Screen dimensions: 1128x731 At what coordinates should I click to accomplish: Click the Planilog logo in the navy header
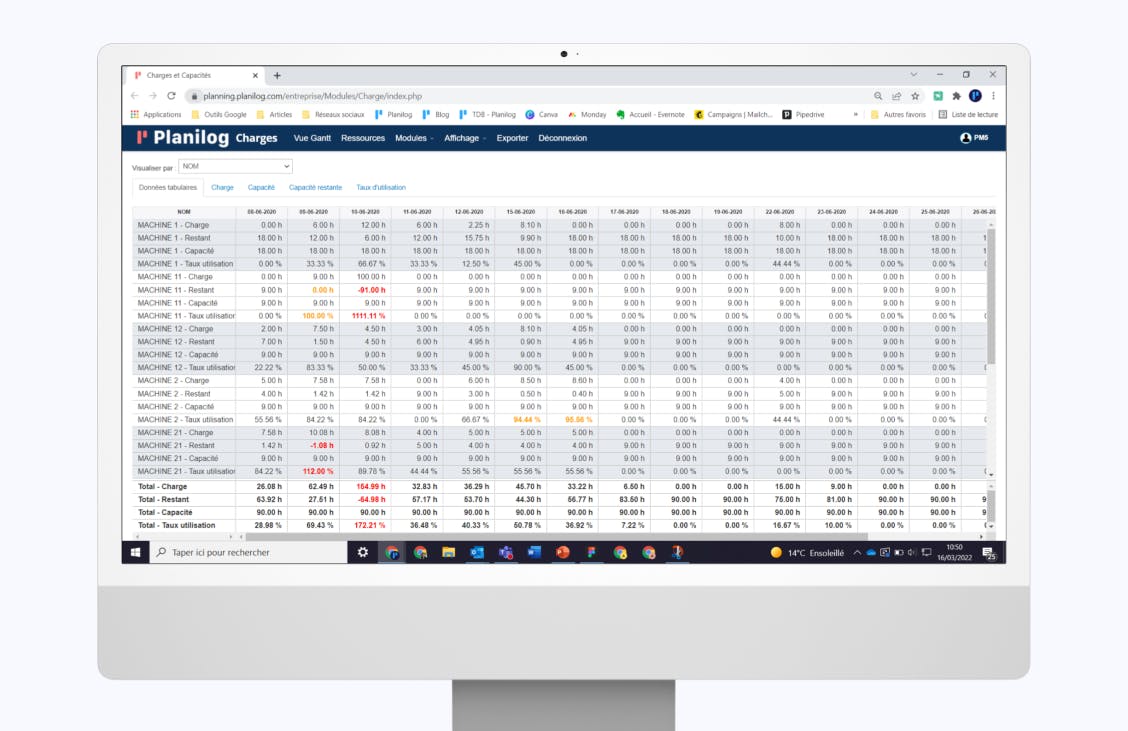coord(183,137)
